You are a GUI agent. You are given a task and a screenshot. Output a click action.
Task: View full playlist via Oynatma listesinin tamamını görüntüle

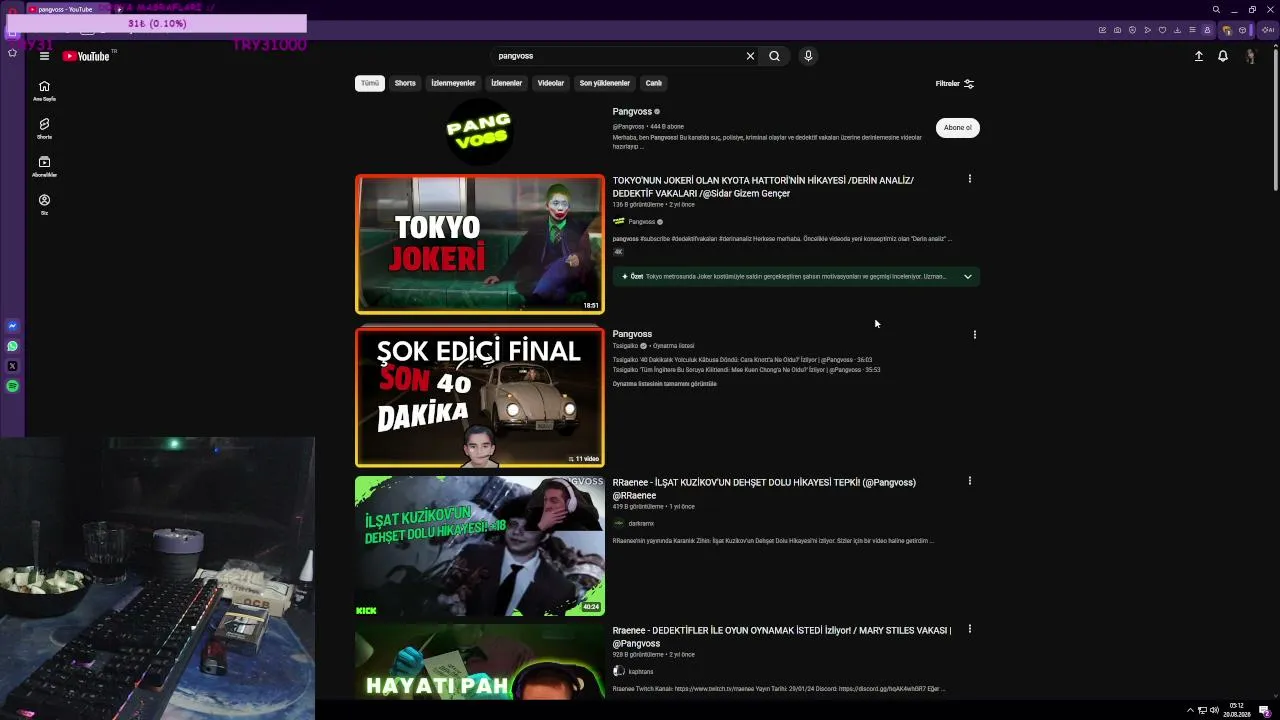click(665, 384)
